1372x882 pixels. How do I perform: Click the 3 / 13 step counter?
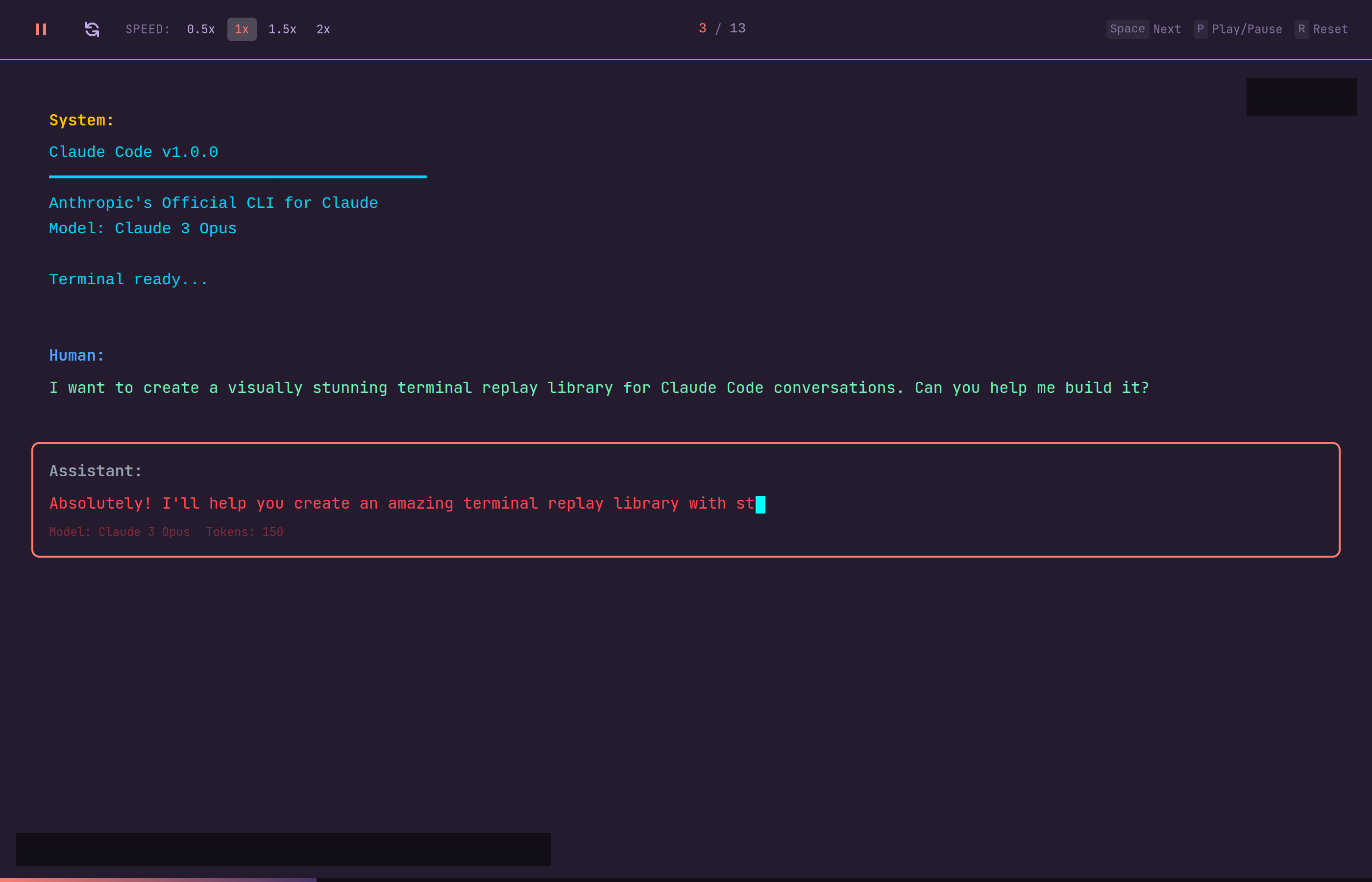pyautogui.click(x=722, y=28)
